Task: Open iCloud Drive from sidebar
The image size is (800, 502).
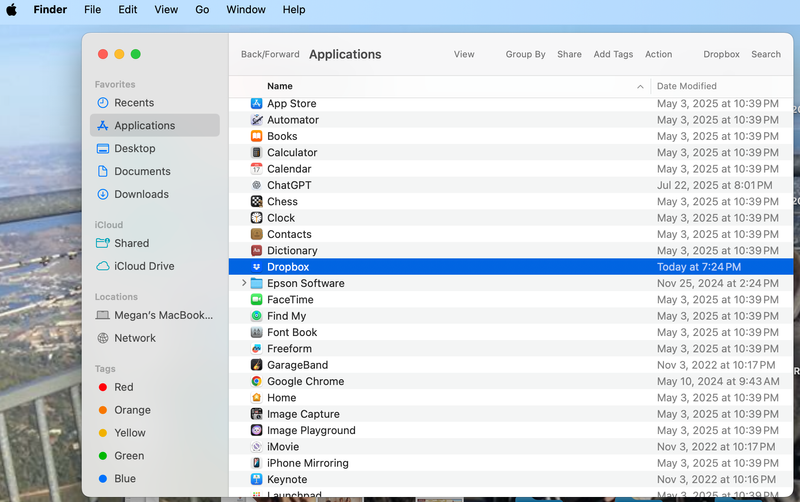Action: click(144, 266)
